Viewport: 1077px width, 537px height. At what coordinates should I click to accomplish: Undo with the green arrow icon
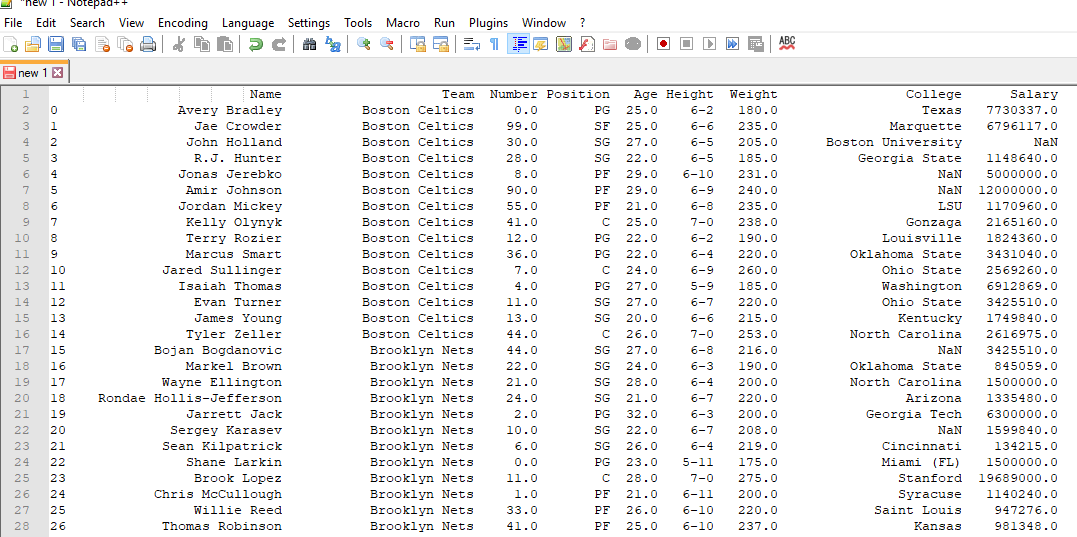click(x=256, y=45)
